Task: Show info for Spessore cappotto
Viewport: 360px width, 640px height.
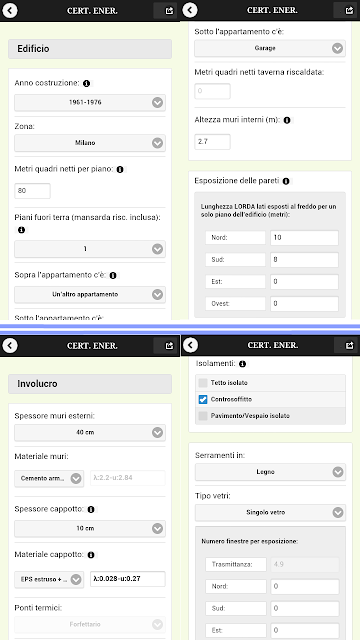Action: [91, 509]
